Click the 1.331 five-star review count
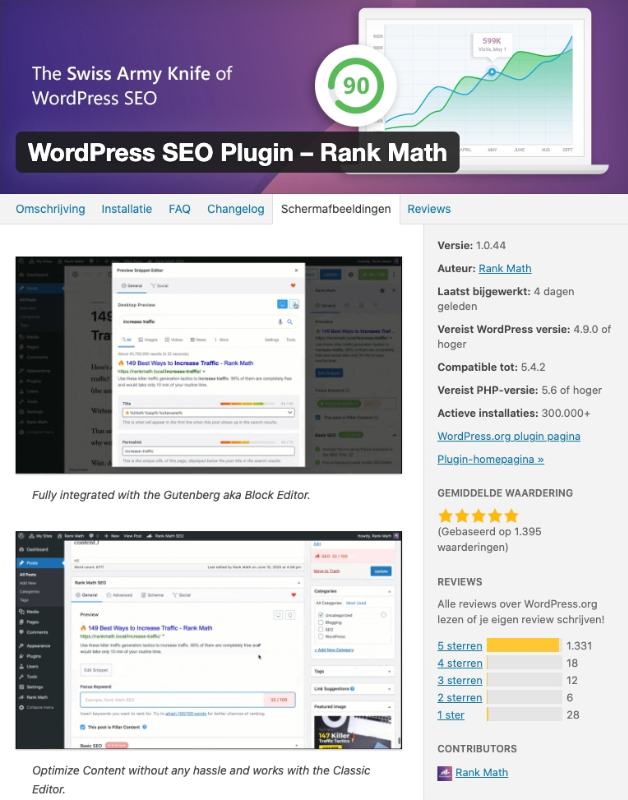Screen dimensions: 628x800 coord(579,646)
